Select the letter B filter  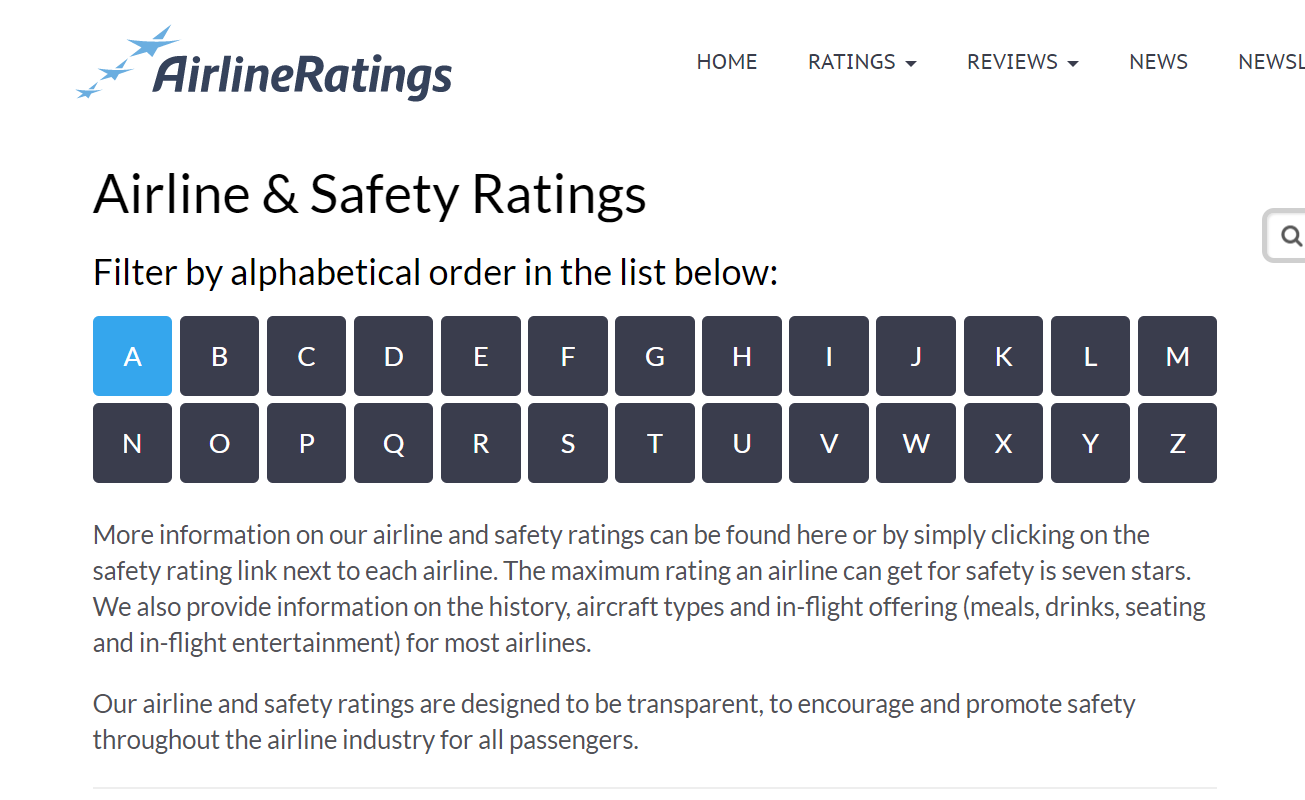pyautogui.click(x=219, y=355)
